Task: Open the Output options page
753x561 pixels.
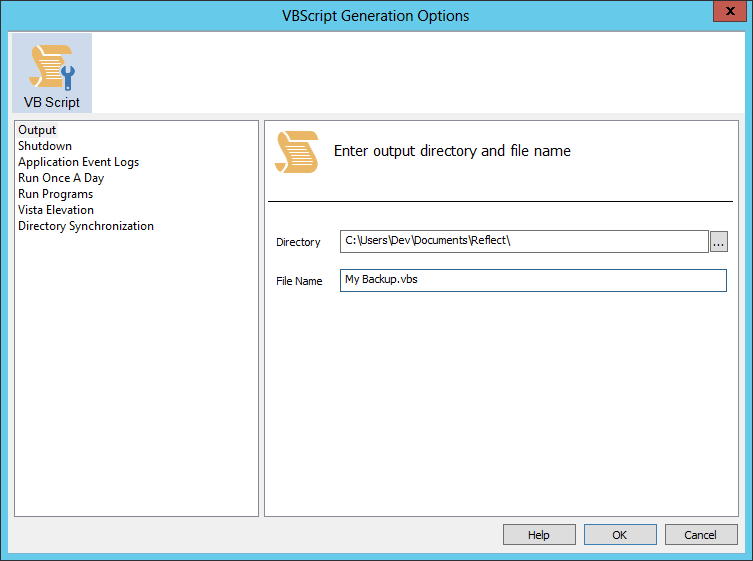Action: point(37,130)
